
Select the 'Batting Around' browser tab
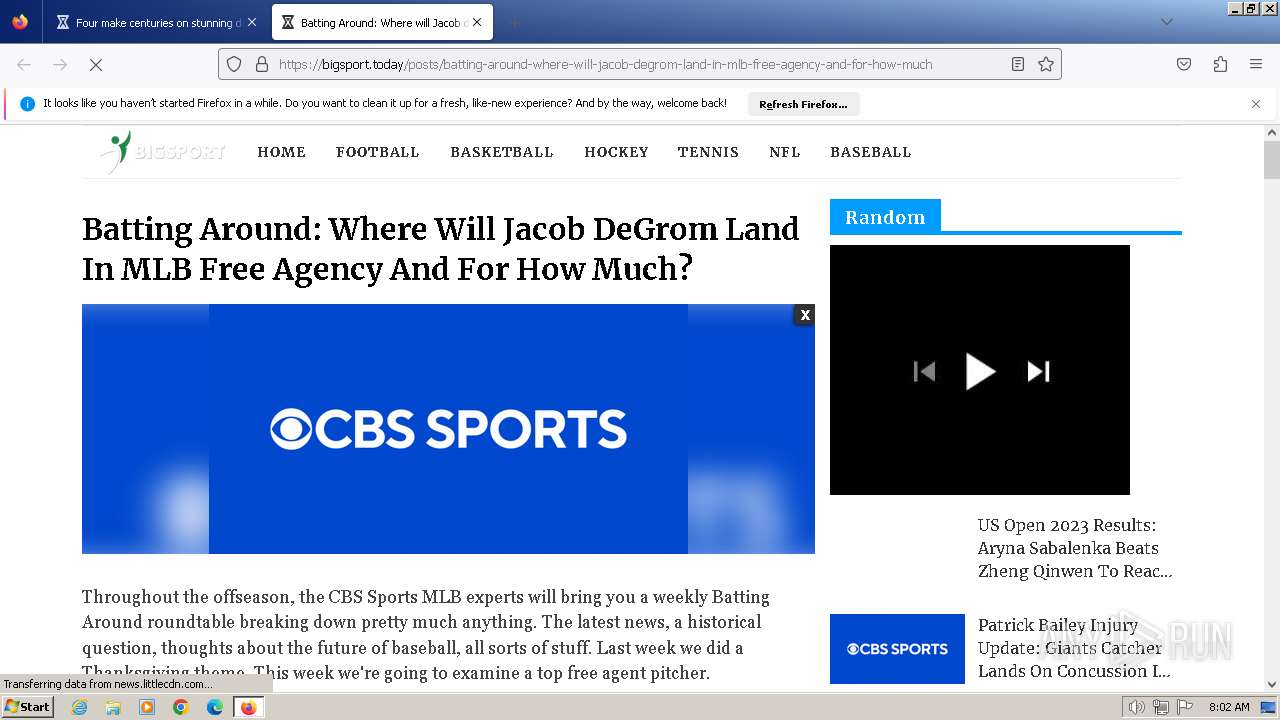click(x=380, y=22)
